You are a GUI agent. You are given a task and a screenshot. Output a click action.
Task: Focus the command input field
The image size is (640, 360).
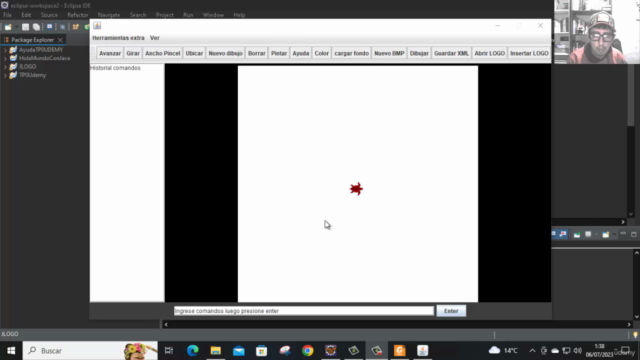click(304, 311)
